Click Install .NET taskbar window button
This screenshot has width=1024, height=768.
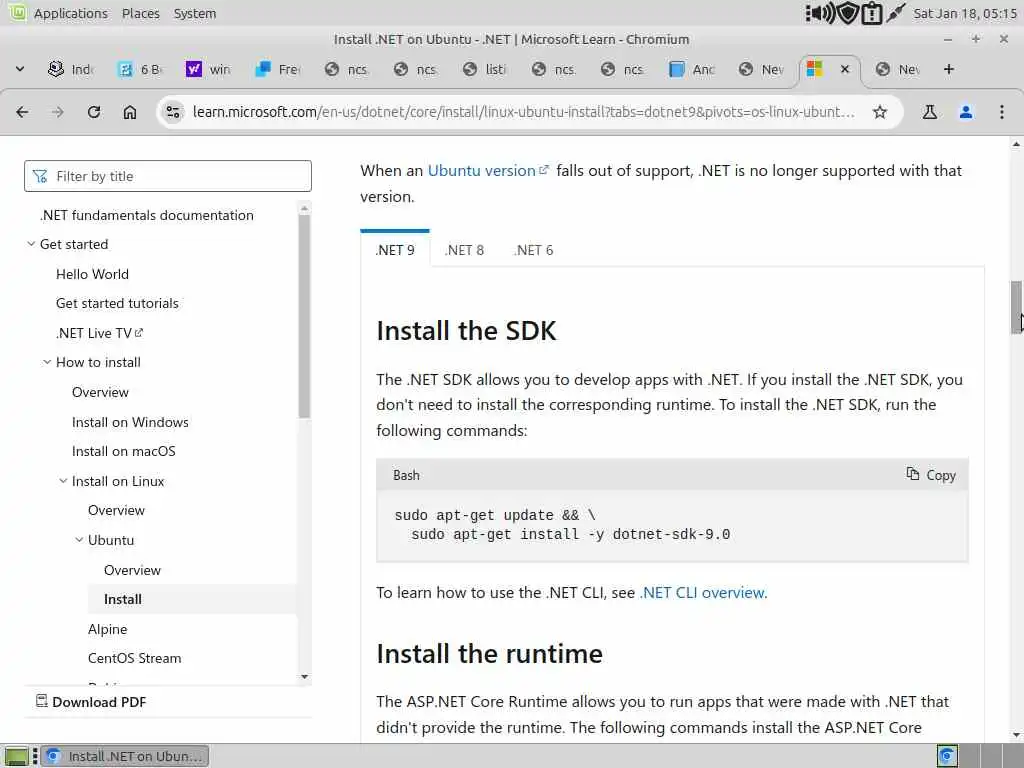[125, 756]
